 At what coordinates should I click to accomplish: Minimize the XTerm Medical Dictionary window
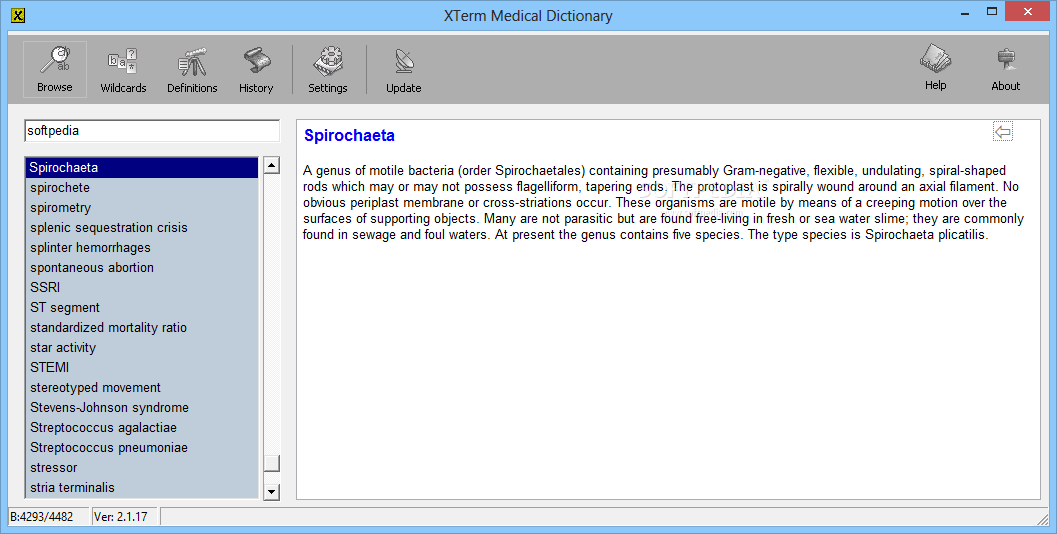[965, 12]
